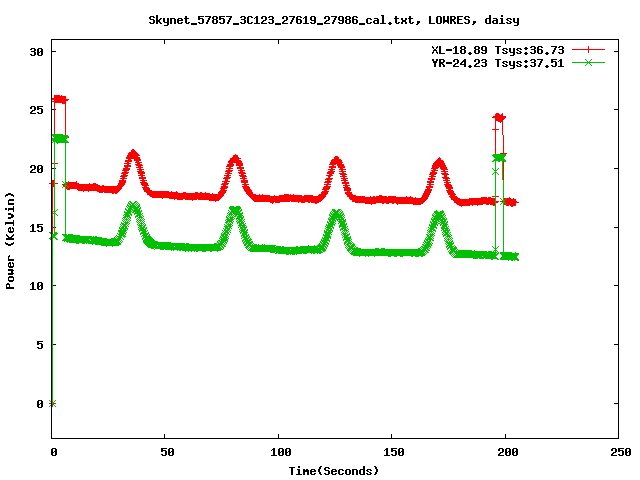640x480 pixels.
Task: Click x-axis tick label 100
Action: (x=280, y=452)
